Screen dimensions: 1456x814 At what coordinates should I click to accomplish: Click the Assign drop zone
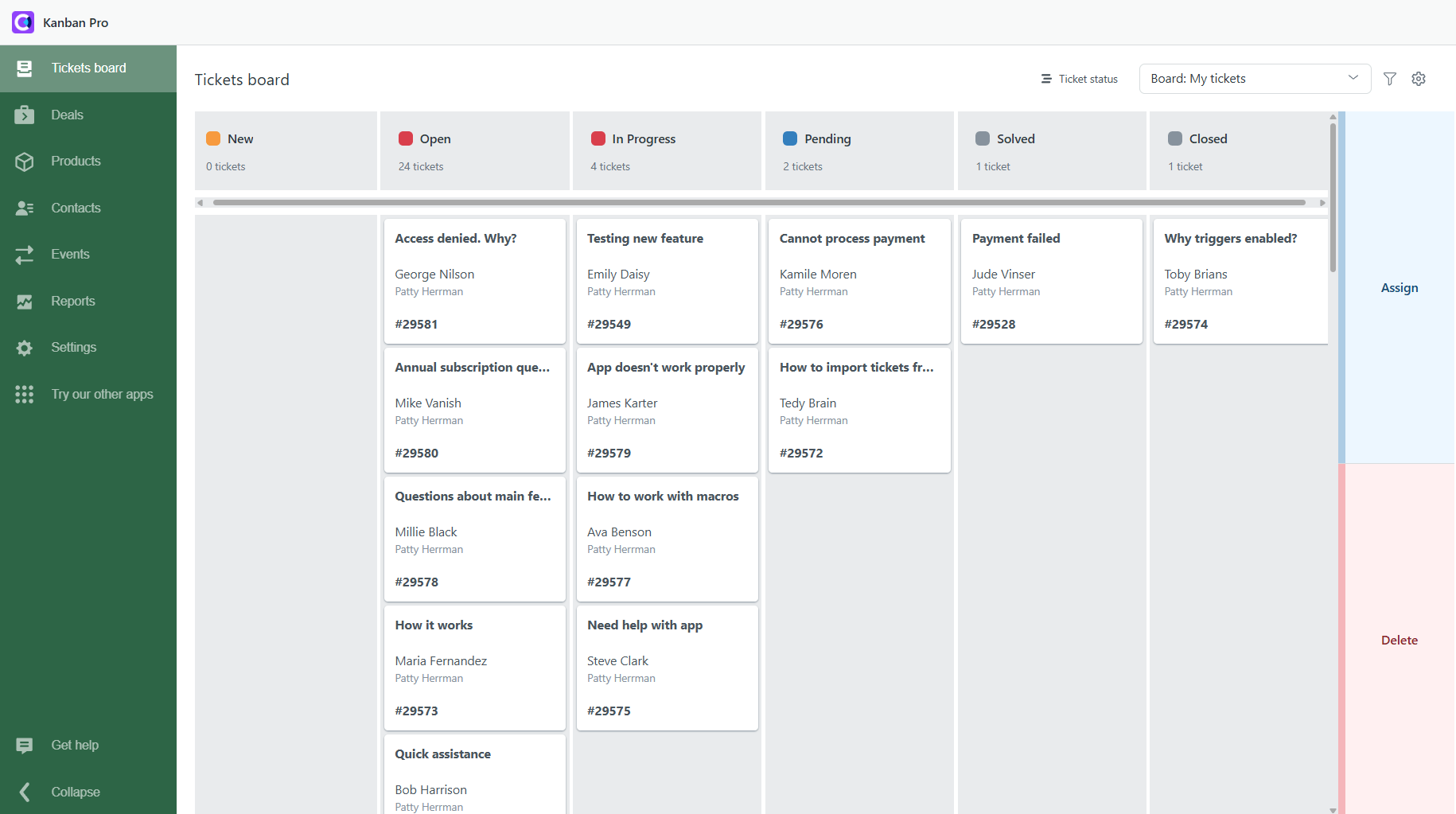(1399, 287)
